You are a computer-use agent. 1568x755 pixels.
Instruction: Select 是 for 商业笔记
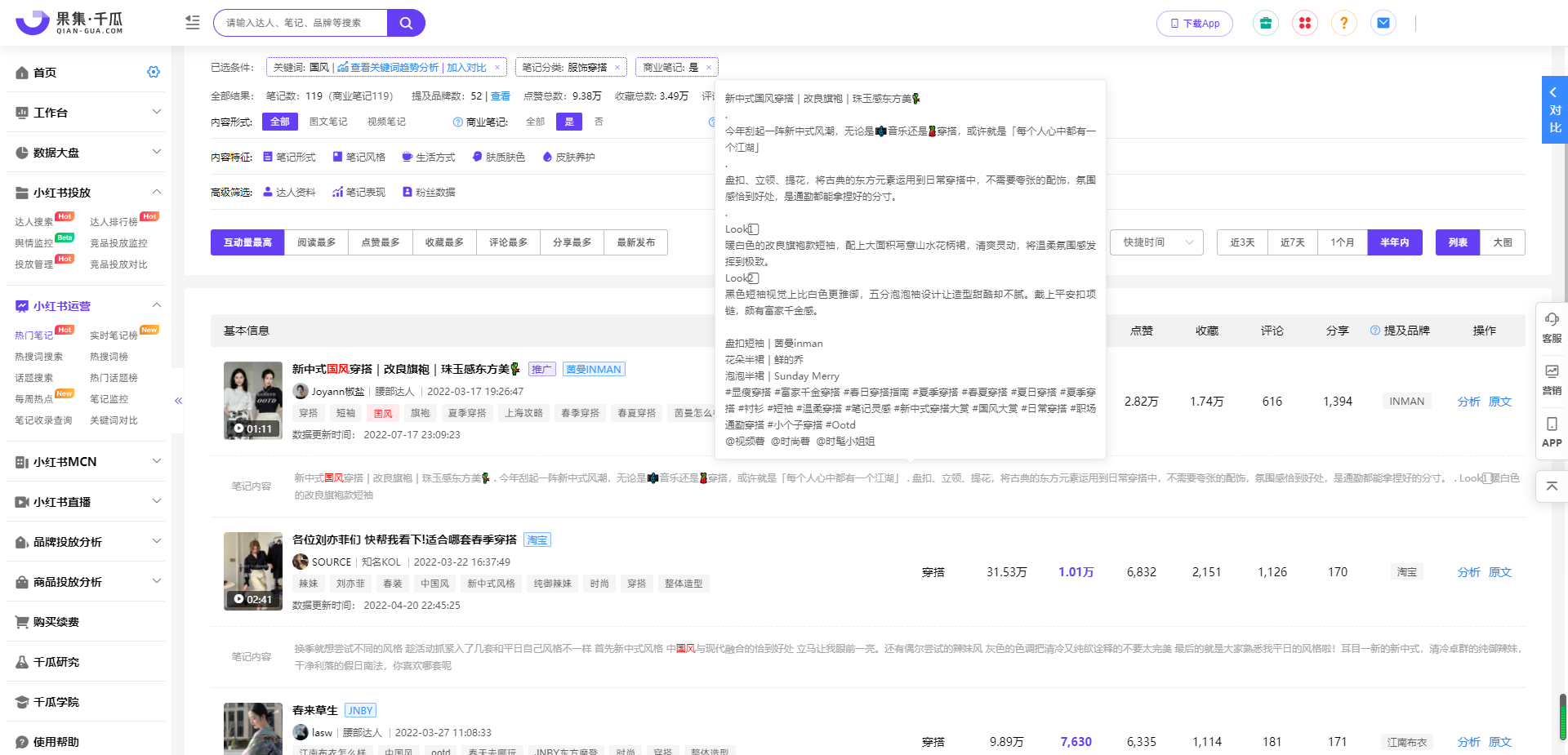(569, 122)
